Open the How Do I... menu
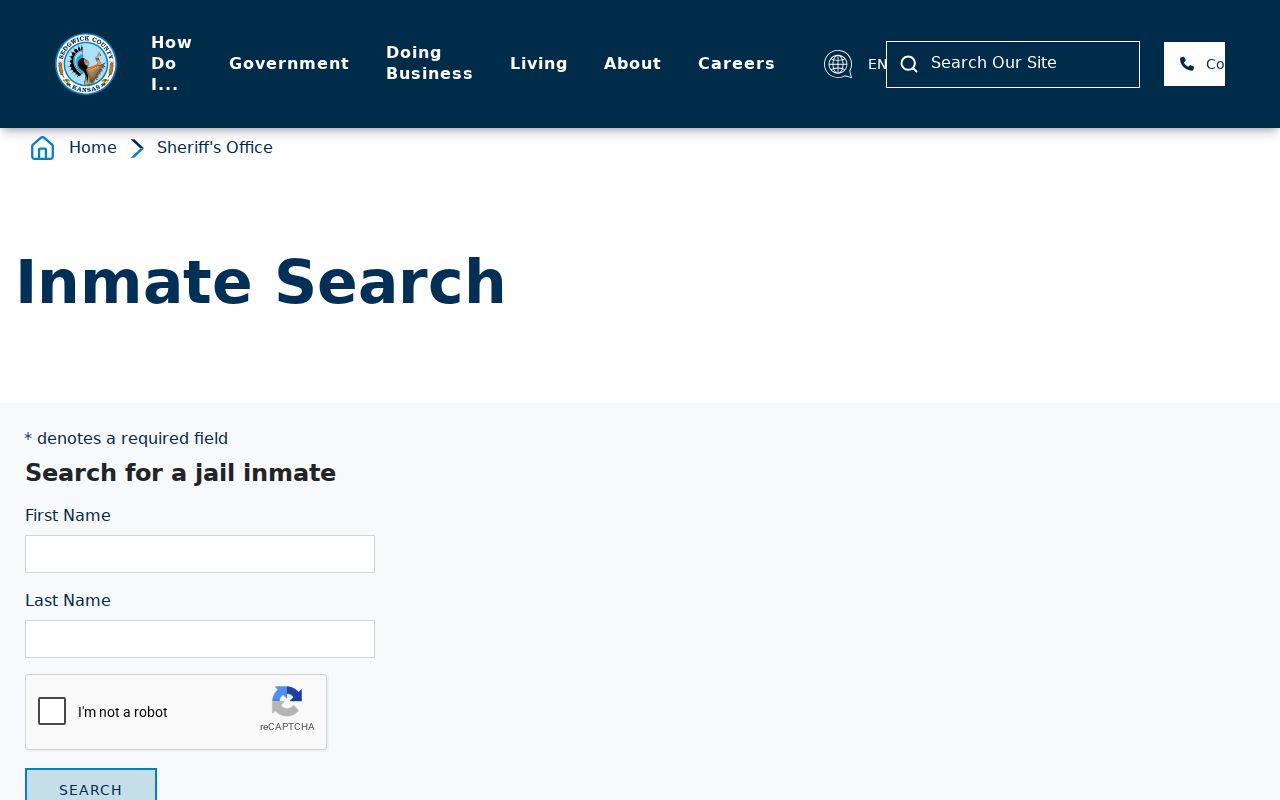The width and height of the screenshot is (1280, 800). (171, 63)
